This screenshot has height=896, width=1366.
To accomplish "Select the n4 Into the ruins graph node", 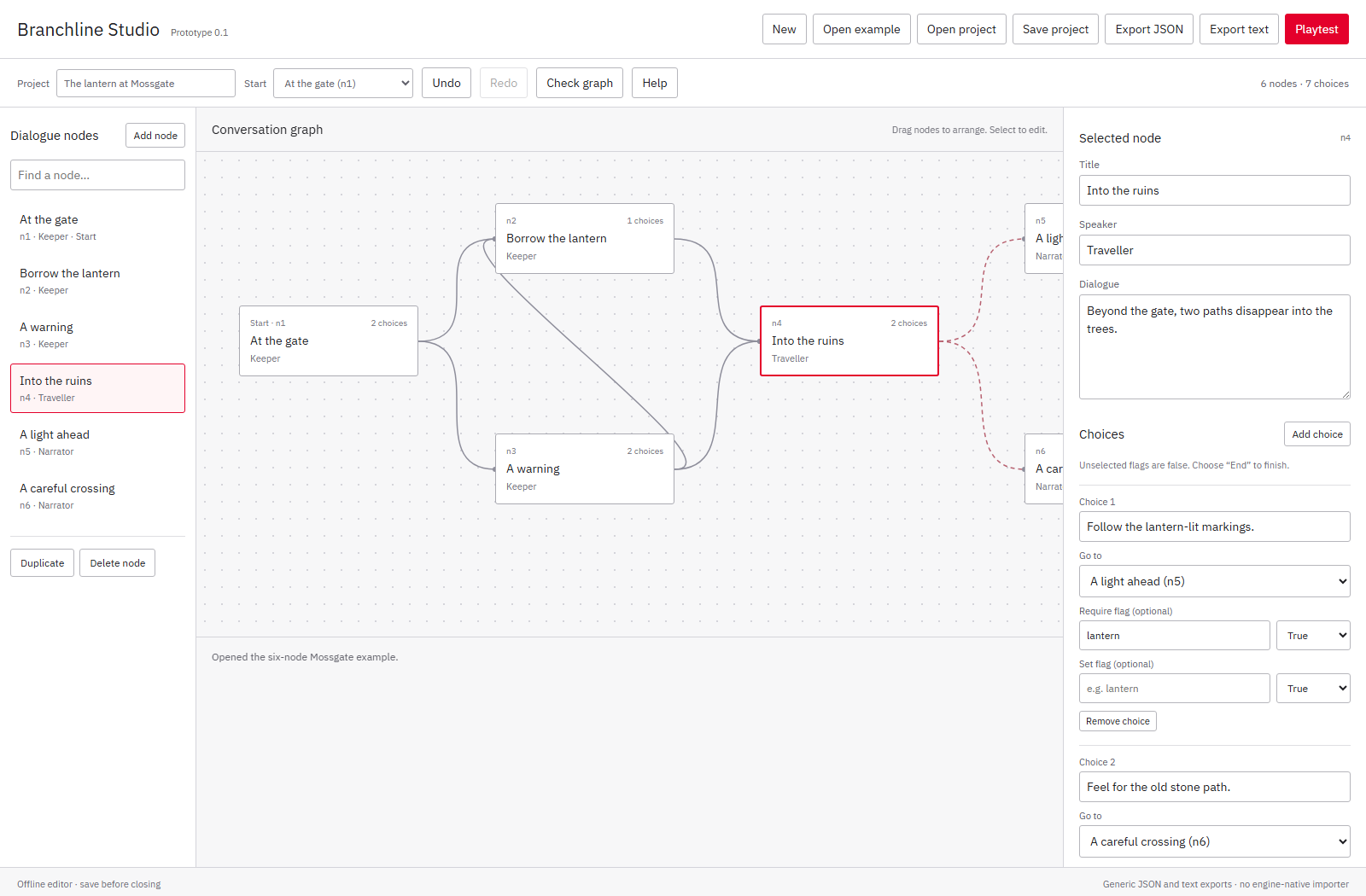I will pos(849,340).
